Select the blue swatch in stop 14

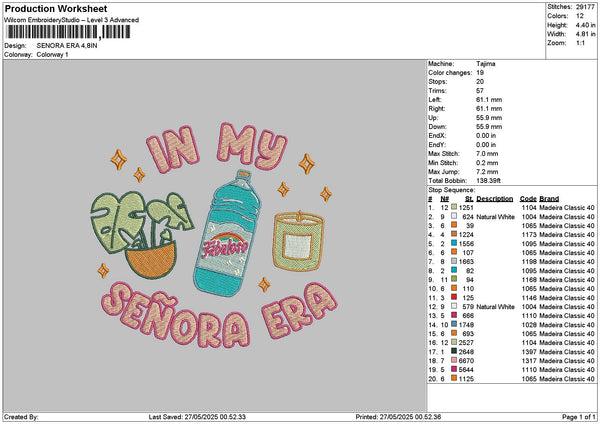(454, 325)
